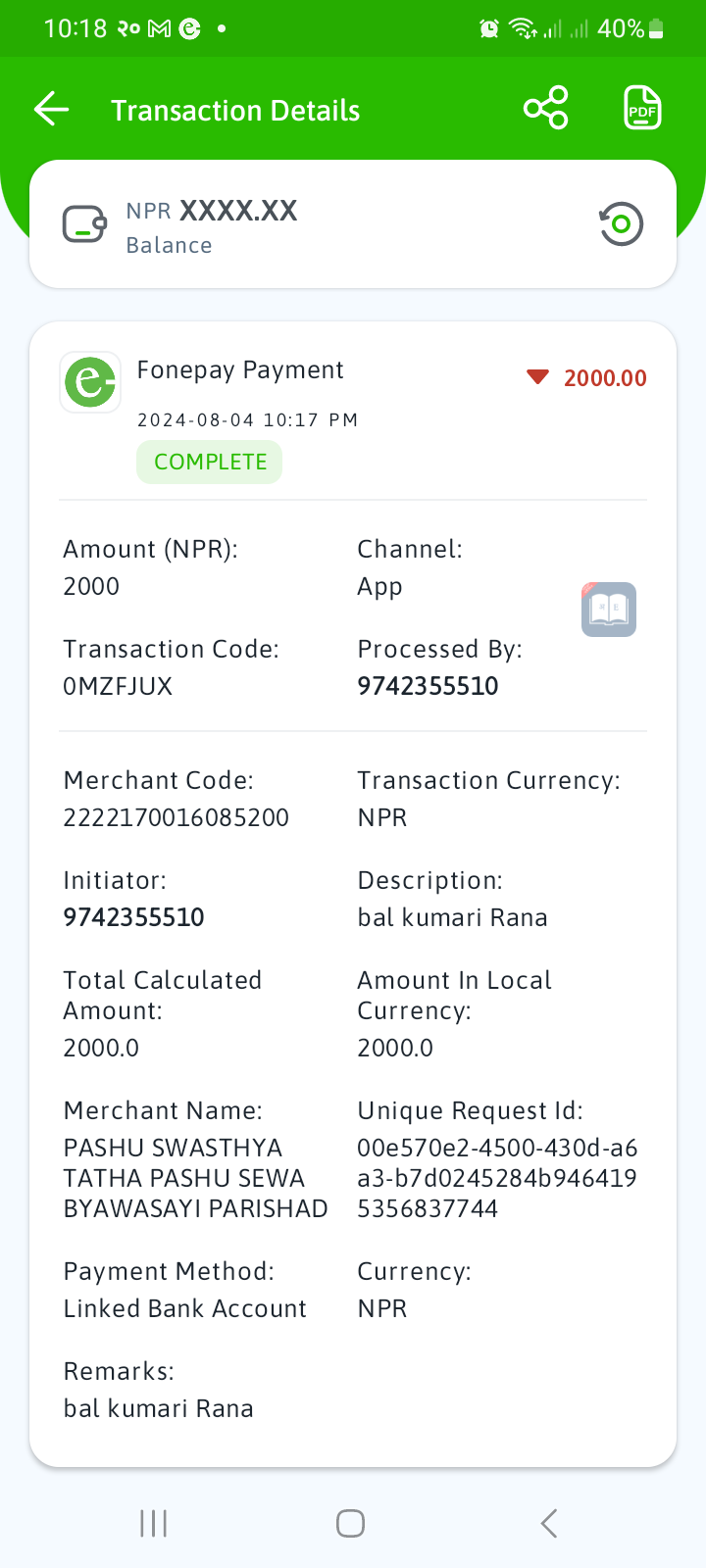The height and width of the screenshot is (1568, 706).
Task: Tap the red down-arrow beside 2000.00
Action: [x=537, y=377]
